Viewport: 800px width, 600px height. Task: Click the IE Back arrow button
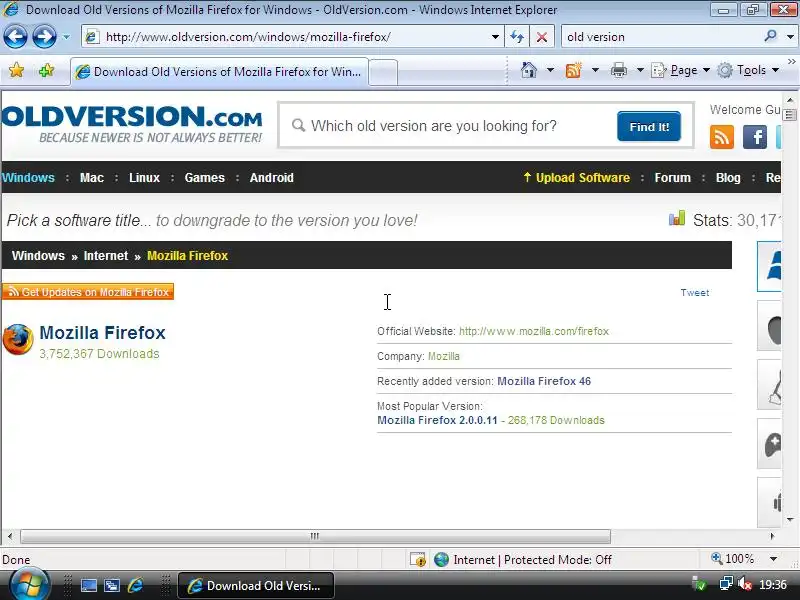coord(15,37)
